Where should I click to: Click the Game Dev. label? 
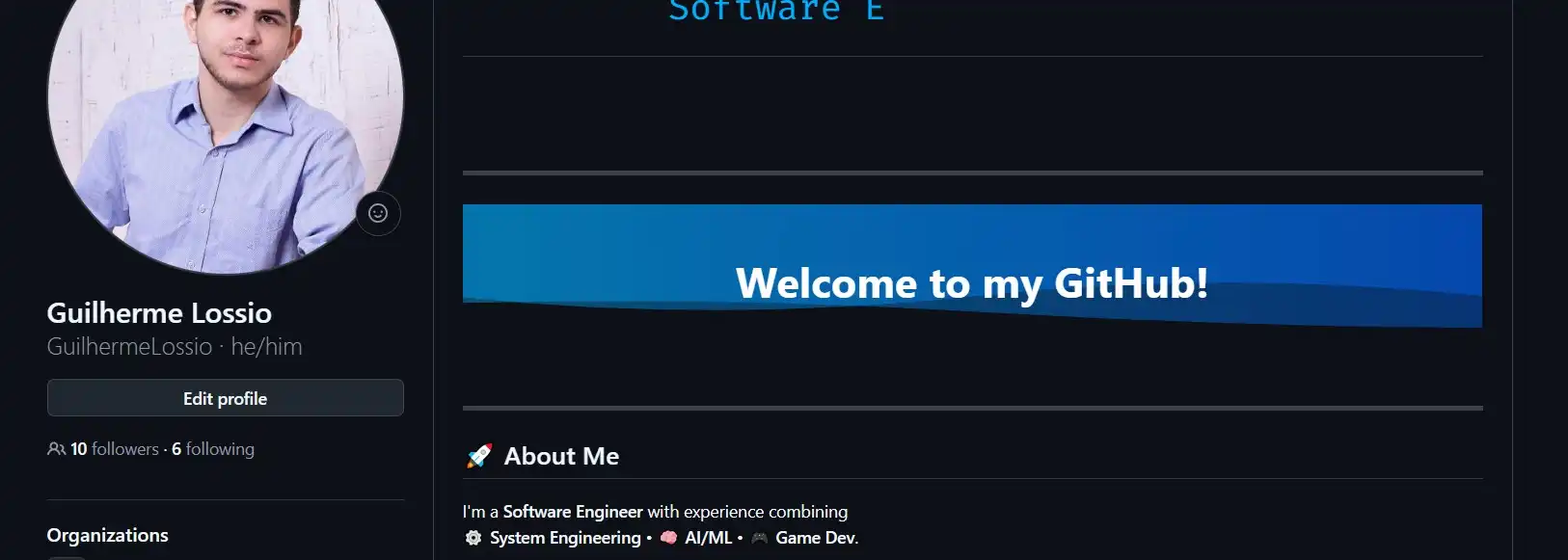pyautogui.click(x=817, y=538)
